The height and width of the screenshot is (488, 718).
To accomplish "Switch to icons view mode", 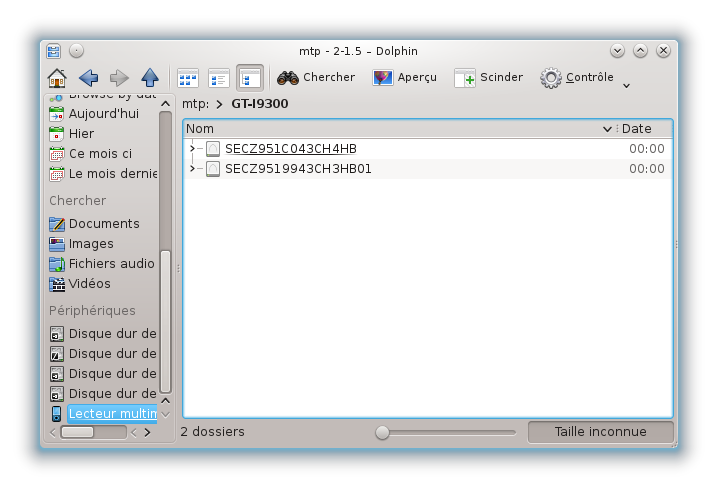I will pyautogui.click(x=188, y=78).
